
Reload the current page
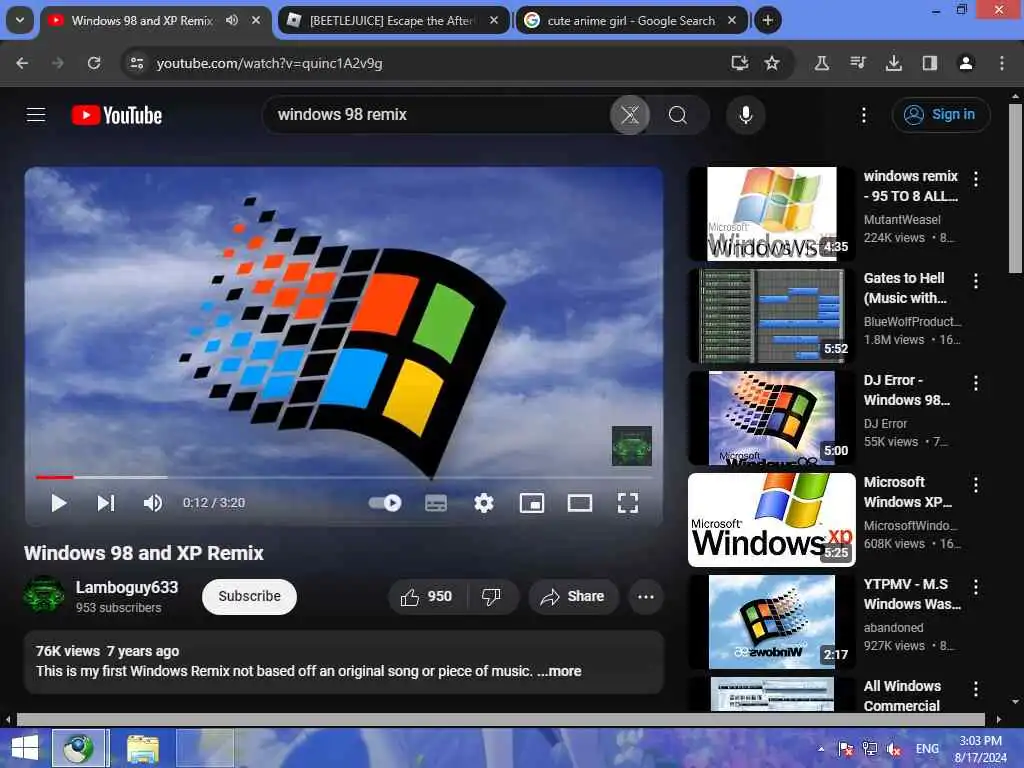click(94, 63)
